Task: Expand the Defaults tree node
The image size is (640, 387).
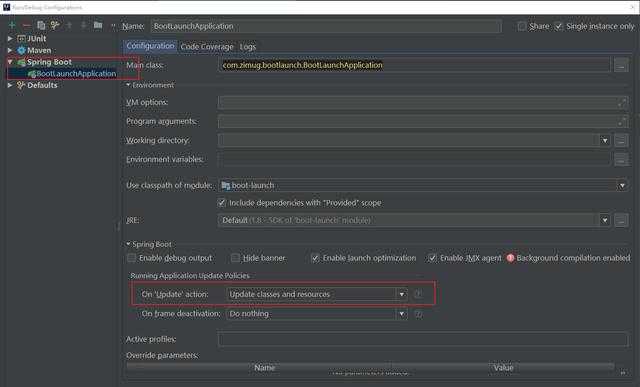Action: [10, 85]
